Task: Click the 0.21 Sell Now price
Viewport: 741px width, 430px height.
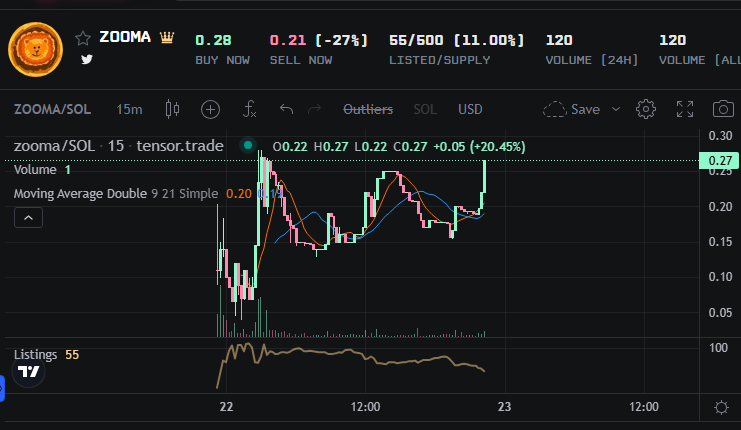Action: click(x=288, y=40)
